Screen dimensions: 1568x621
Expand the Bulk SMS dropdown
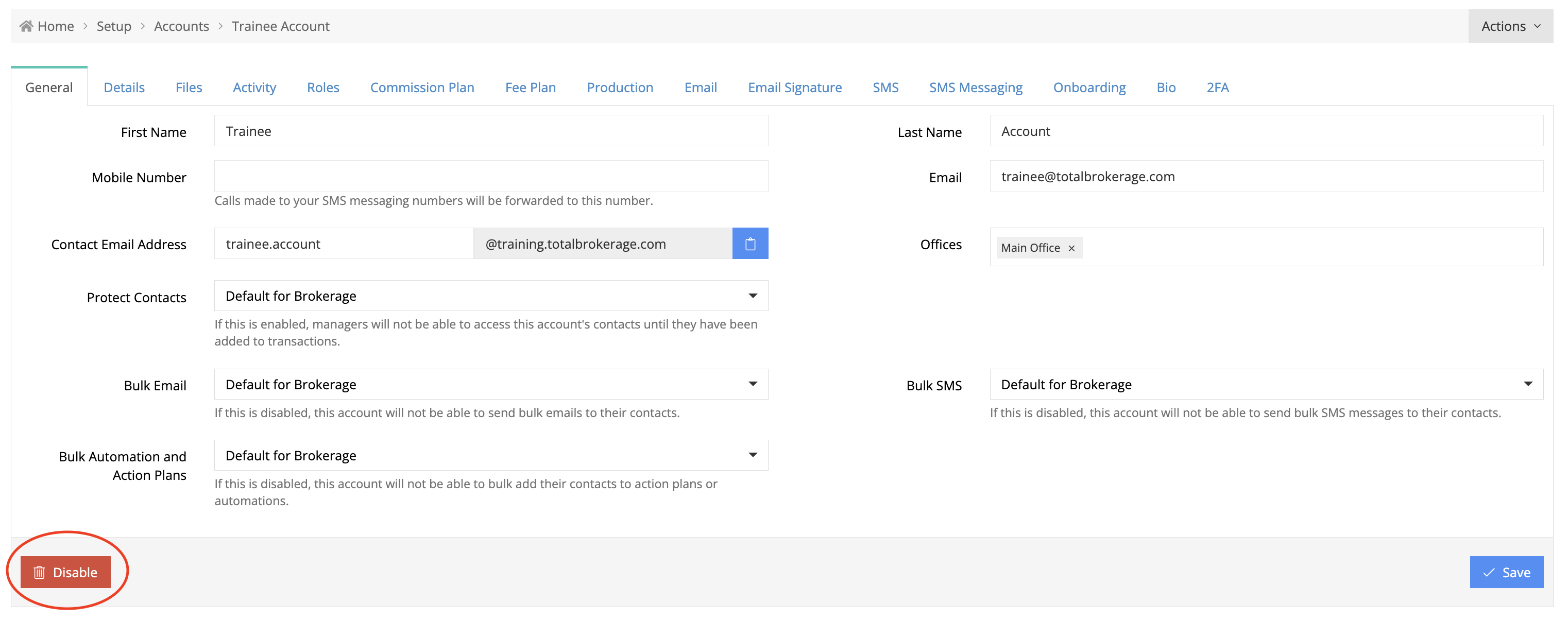[x=1266, y=384]
